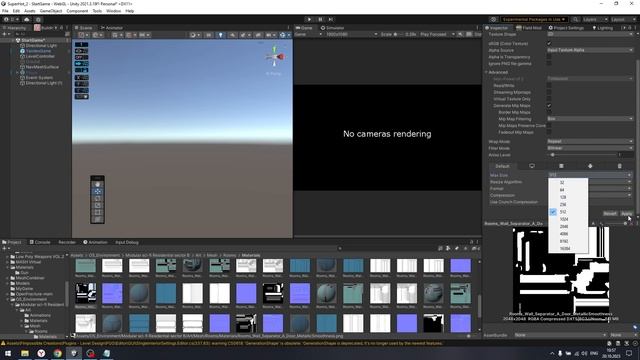Toggle scene lighting bulb icon
Image resolution: width=640 pixels, height=360 pixels.
point(221,35)
